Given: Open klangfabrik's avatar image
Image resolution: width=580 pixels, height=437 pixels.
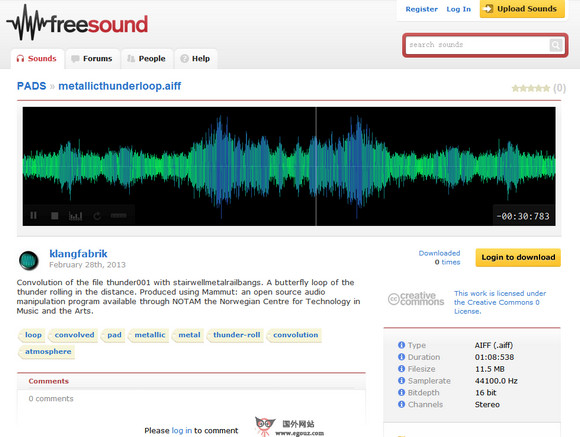Looking at the screenshot, I should coord(28,260).
